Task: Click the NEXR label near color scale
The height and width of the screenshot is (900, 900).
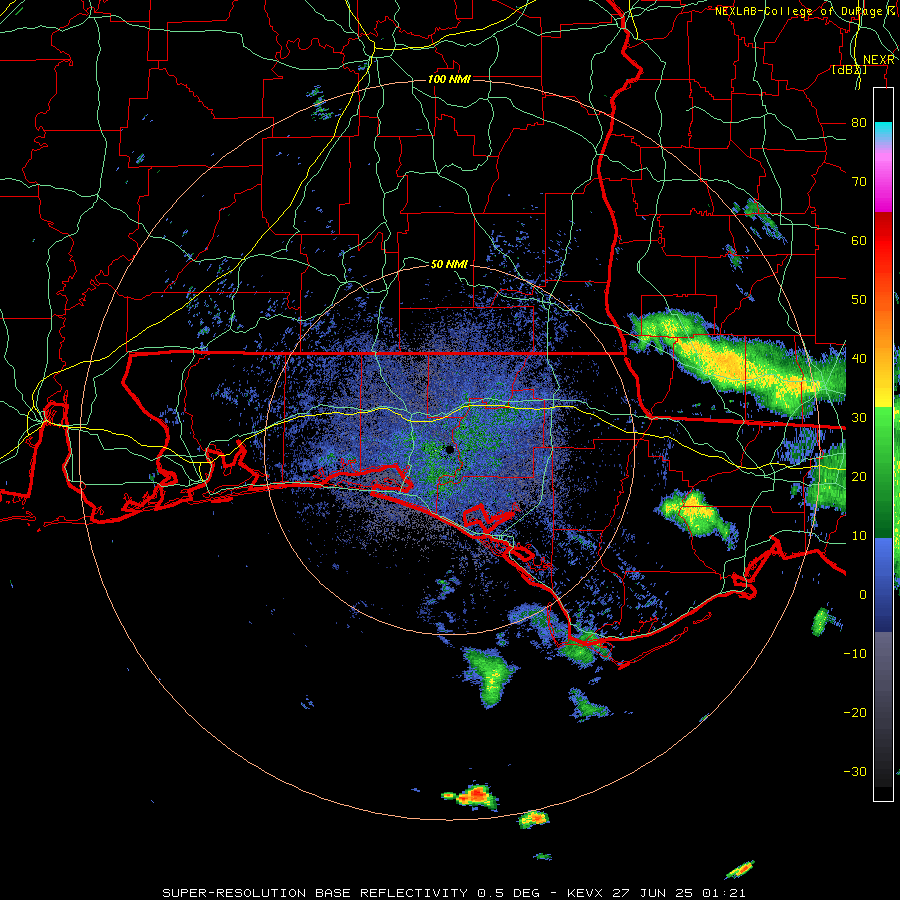Action: click(879, 60)
